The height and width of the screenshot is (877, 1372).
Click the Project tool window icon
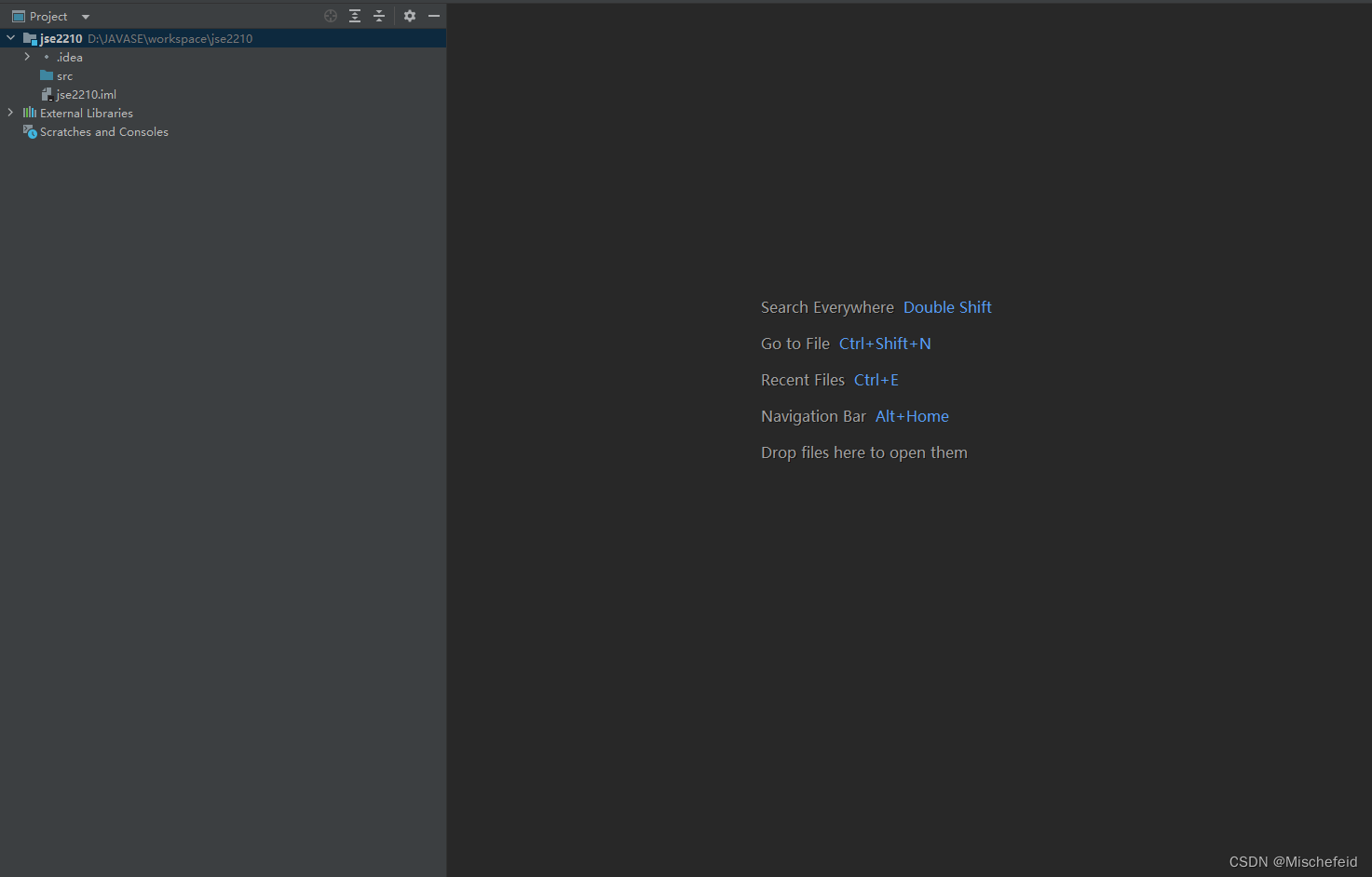[x=19, y=16]
